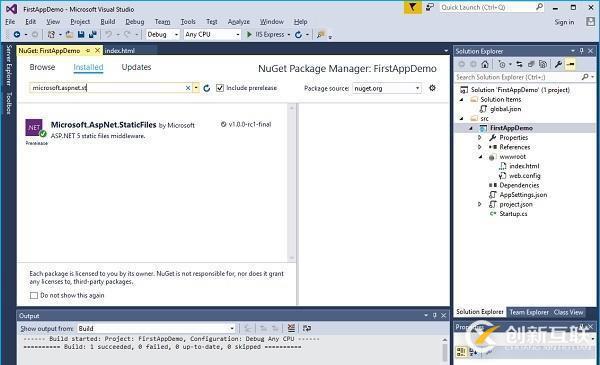Click the Clear All icon in Output toolbar
This screenshot has height=365, width=600.
[291, 328]
